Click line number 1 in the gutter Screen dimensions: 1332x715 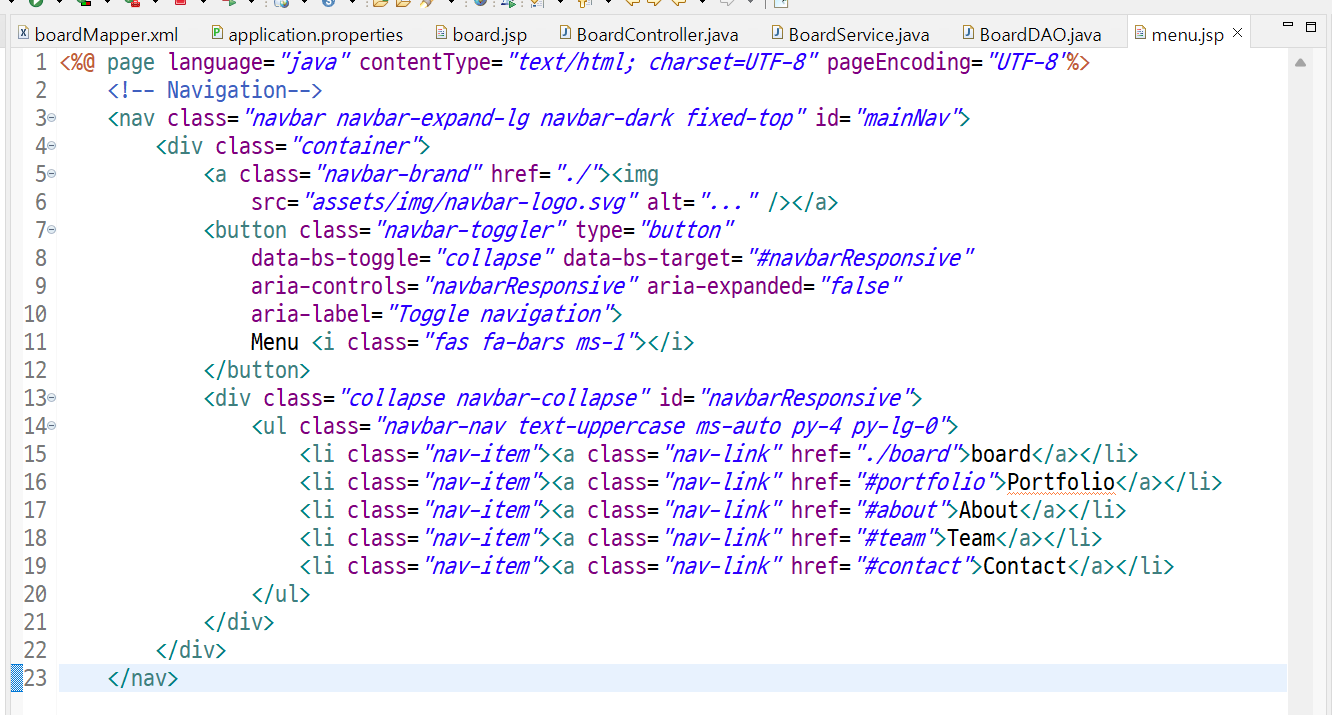[x=40, y=62]
